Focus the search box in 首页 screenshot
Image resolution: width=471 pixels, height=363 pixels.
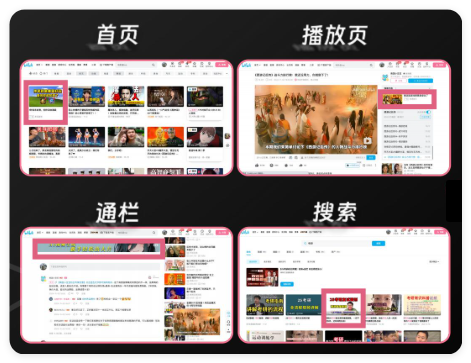pyautogui.click(x=136, y=65)
